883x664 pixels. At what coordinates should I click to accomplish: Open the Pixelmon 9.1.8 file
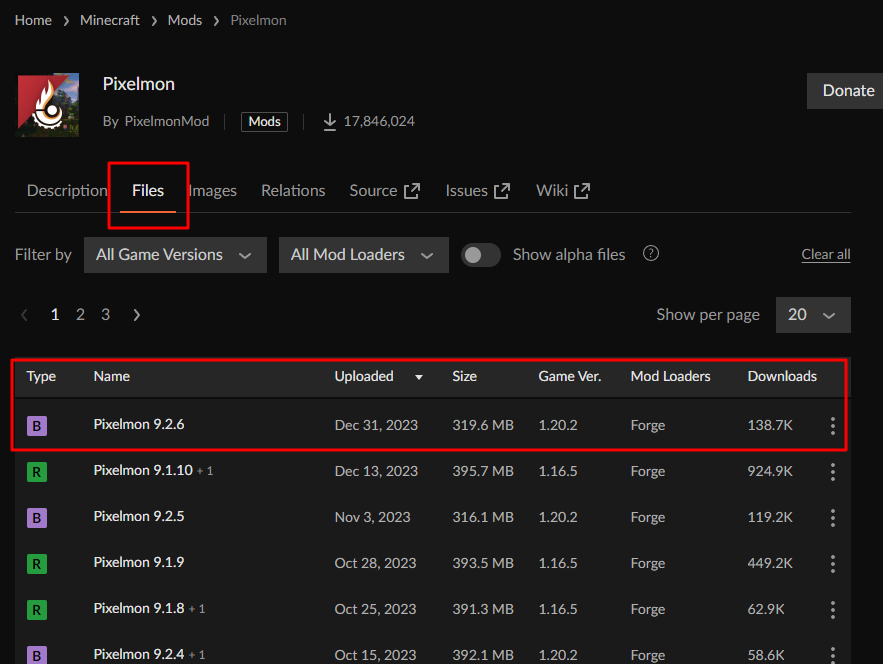click(139, 609)
